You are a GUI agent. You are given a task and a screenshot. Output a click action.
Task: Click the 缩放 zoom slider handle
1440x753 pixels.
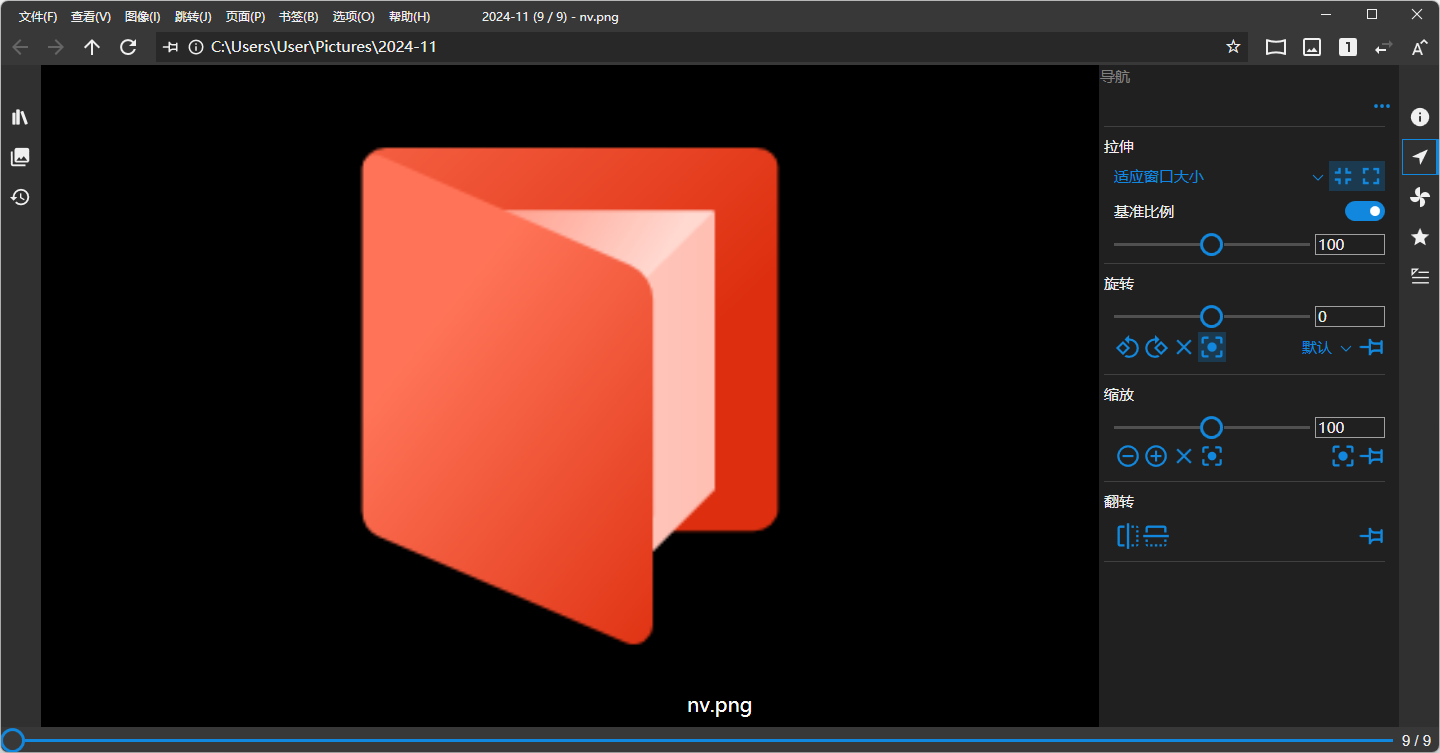pyautogui.click(x=1211, y=427)
